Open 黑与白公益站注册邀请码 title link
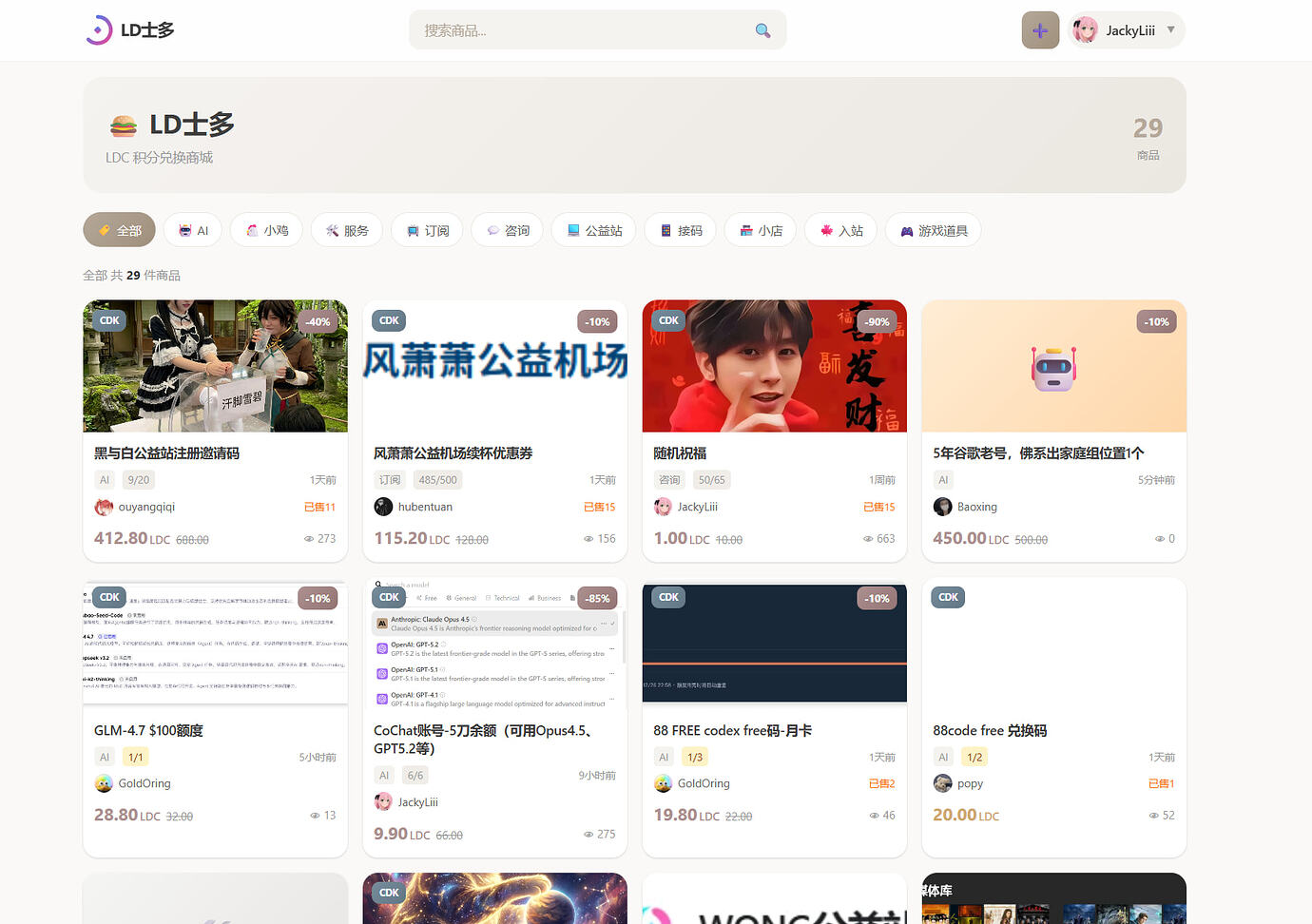The width and height of the screenshot is (1312, 924). [x=166, y=453]
